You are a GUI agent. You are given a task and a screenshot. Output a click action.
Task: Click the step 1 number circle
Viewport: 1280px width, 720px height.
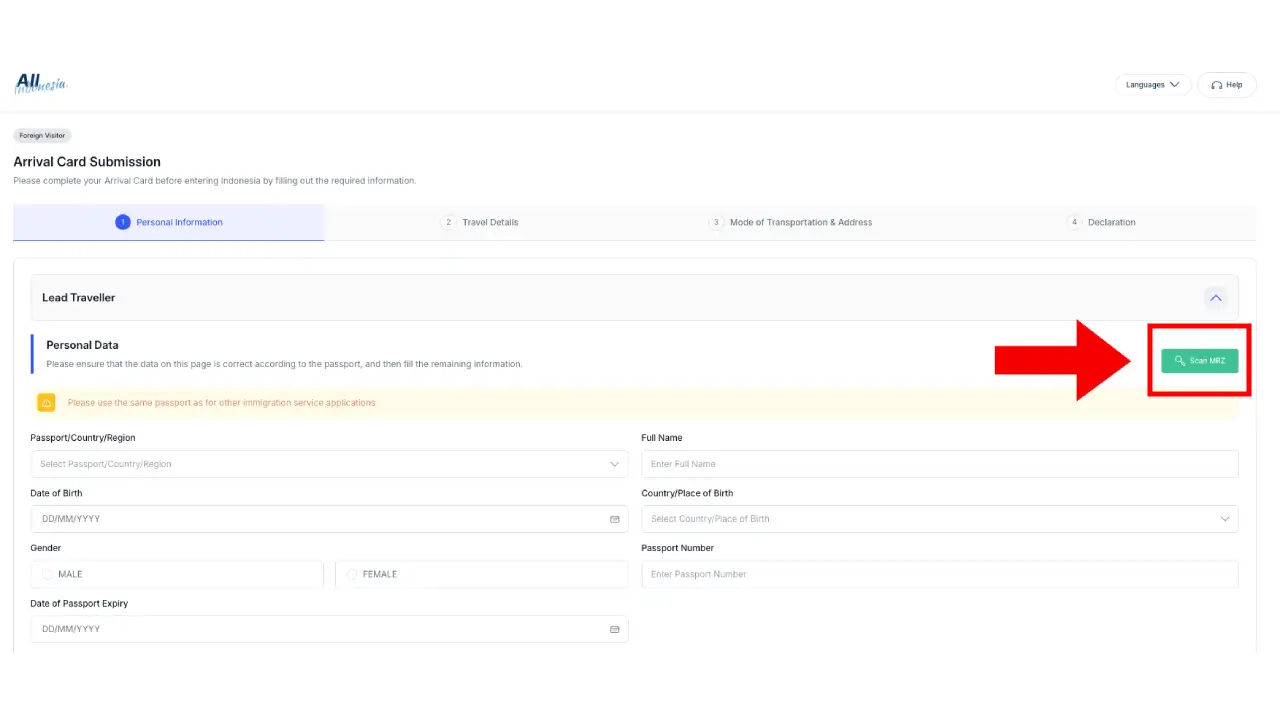tap(122, 222)
